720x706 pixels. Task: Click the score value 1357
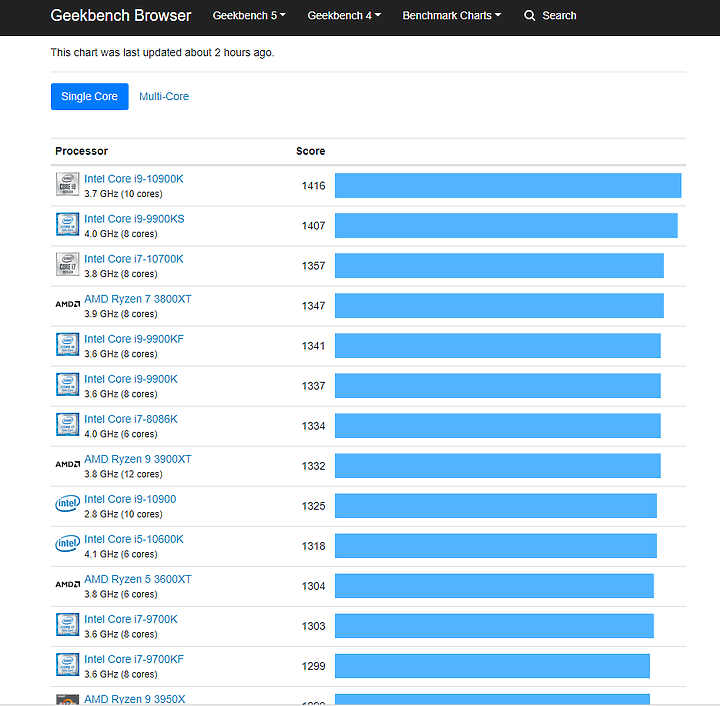(313, 265)
